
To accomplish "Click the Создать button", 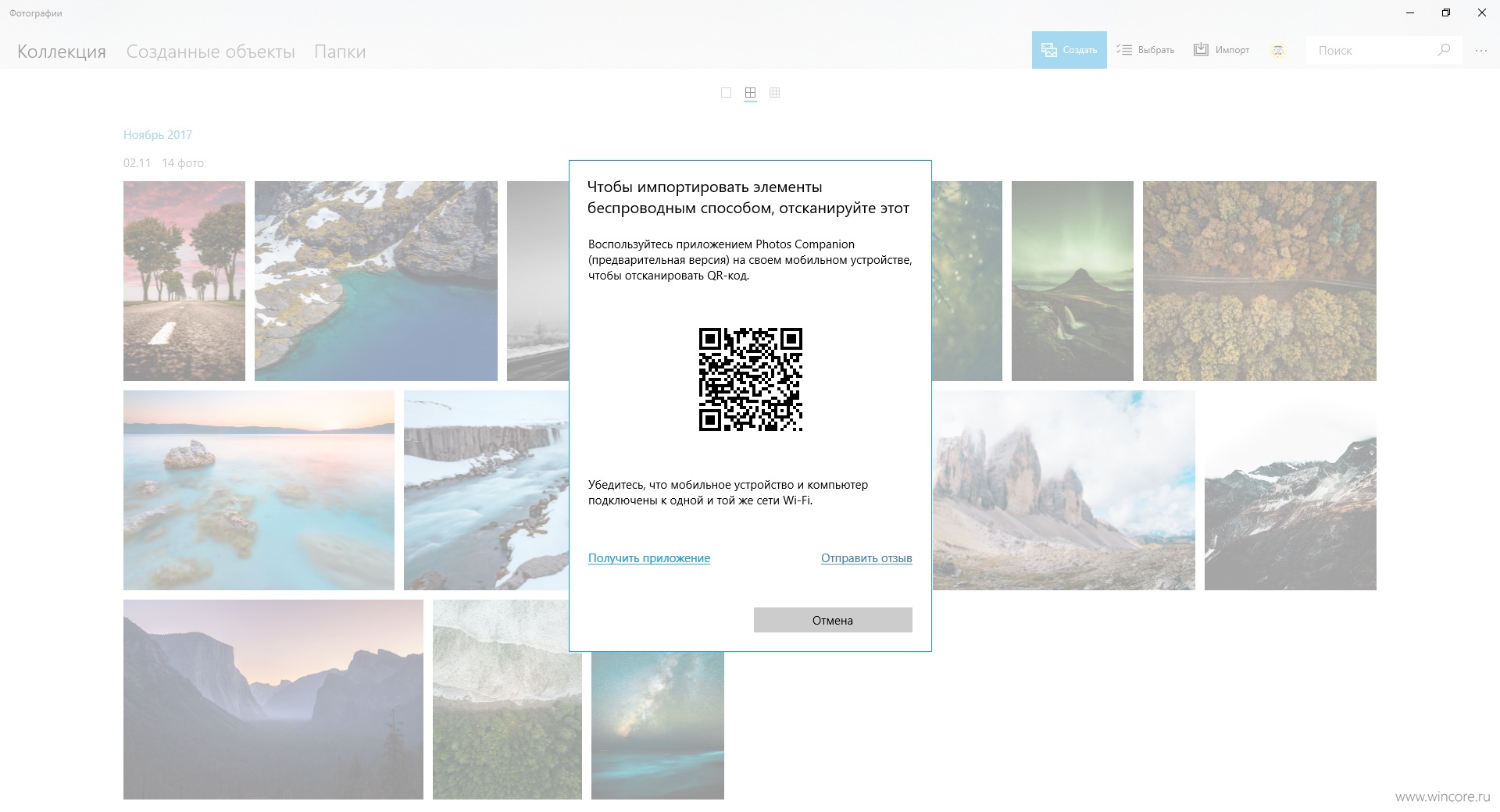I will (x=1069, y=50).
